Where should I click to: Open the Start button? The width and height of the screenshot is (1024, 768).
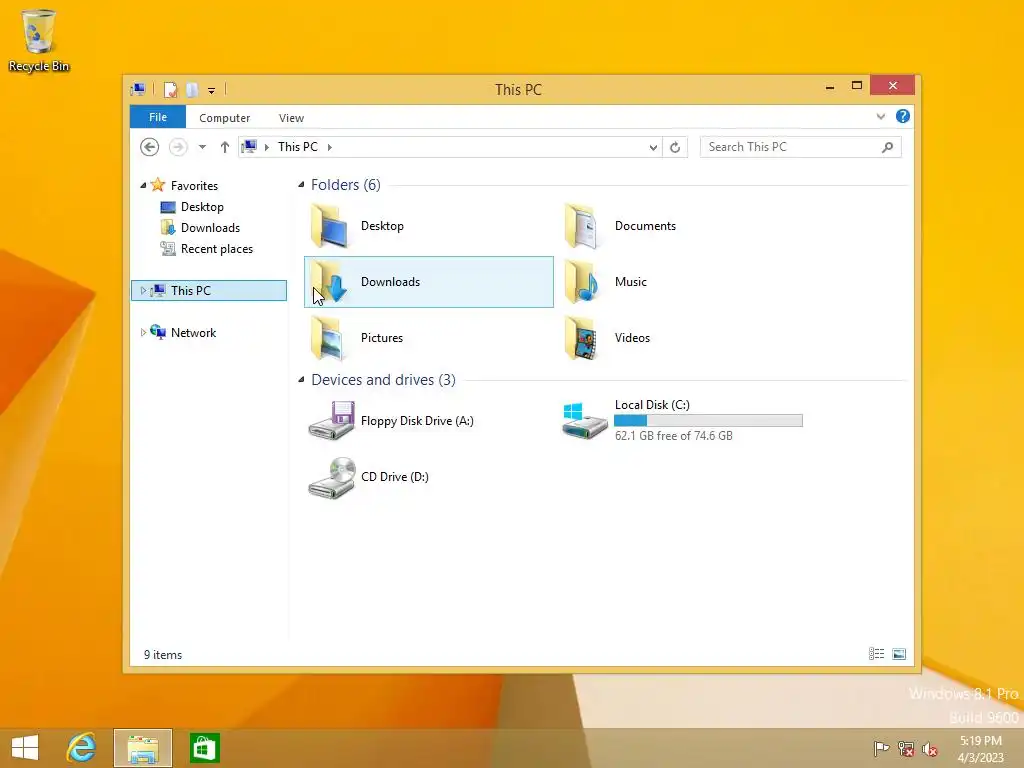pyautogui.click(x=25, y=748)
